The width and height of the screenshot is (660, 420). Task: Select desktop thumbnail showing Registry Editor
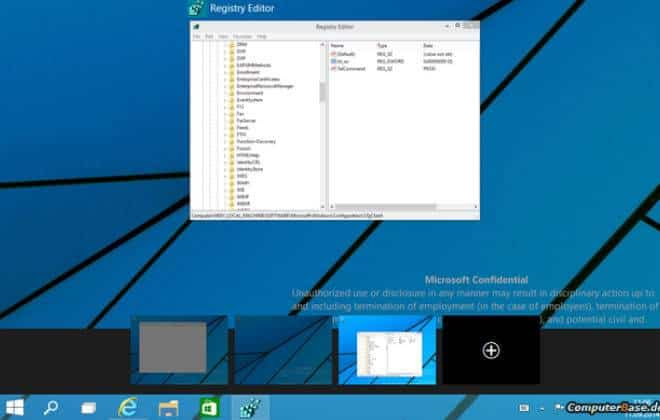pyautogui.click(x=387, y=350)
